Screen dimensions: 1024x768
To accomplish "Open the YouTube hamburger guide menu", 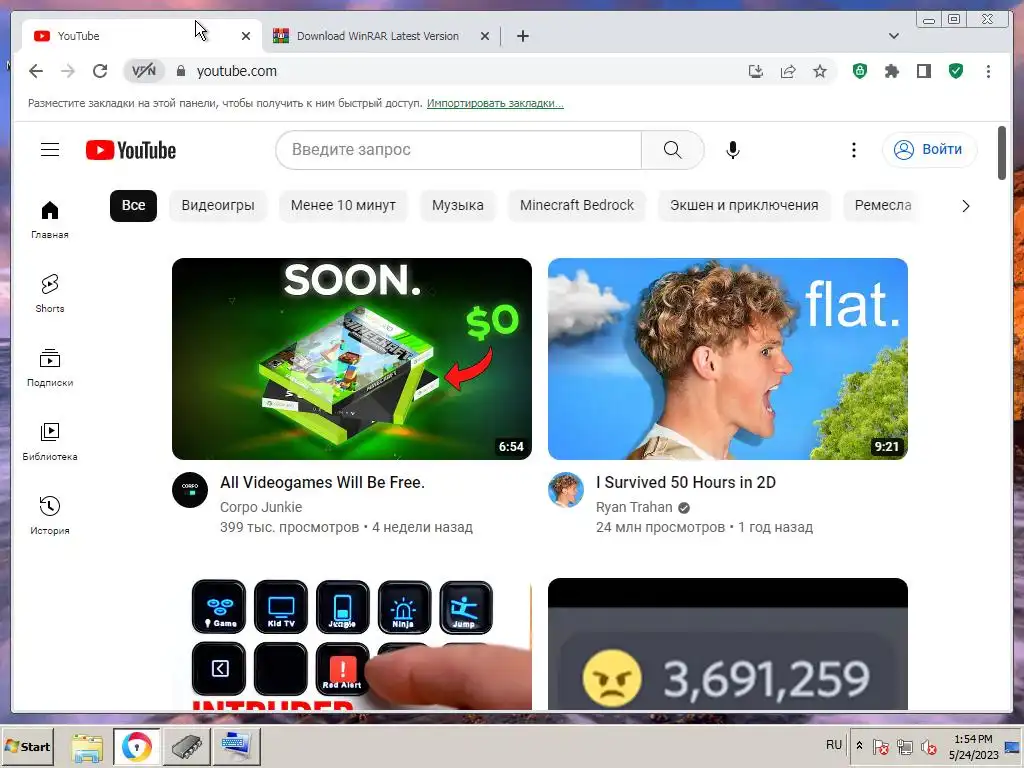I will coord(50,150).
